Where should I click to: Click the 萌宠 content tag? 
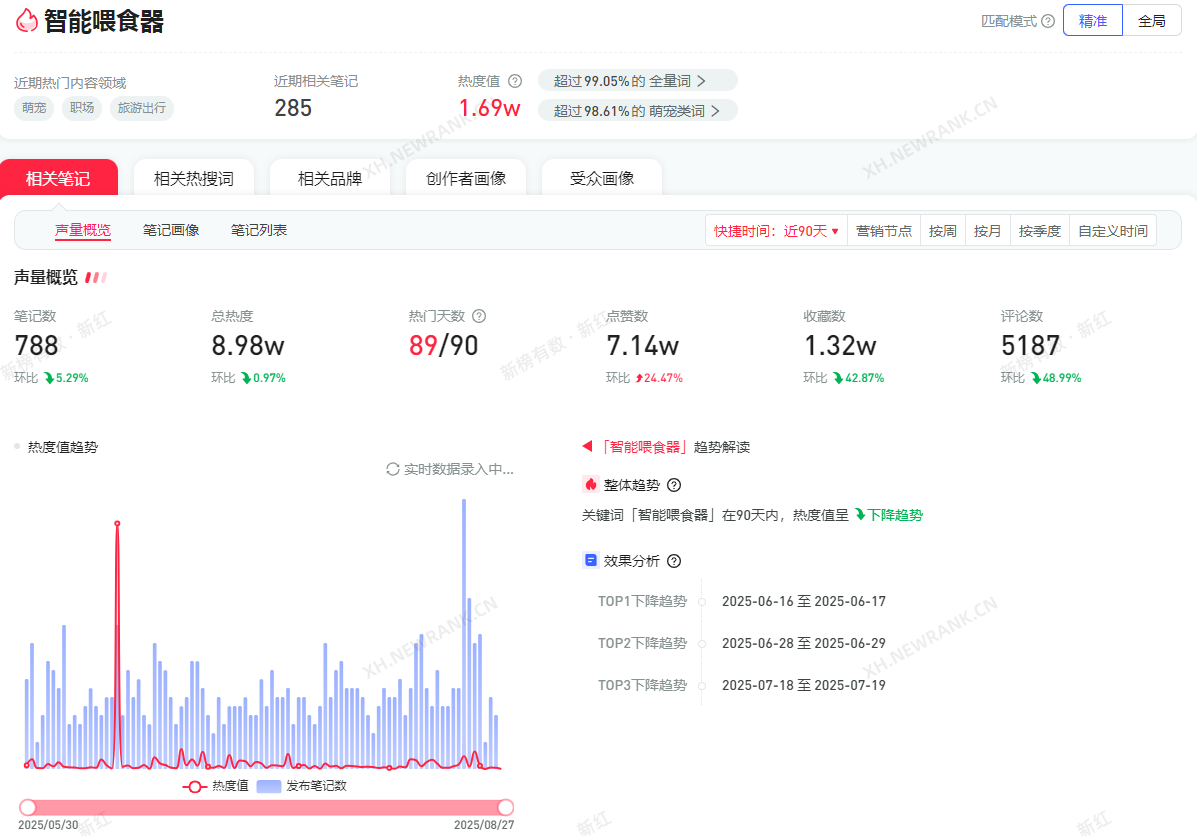click(34, 108)
